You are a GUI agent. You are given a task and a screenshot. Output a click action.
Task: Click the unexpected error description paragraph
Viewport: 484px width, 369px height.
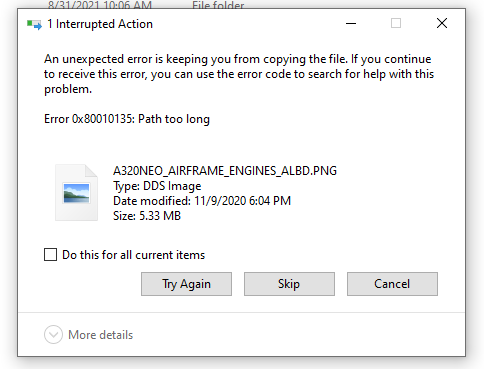pyautogui.click(x=239, y=74)
